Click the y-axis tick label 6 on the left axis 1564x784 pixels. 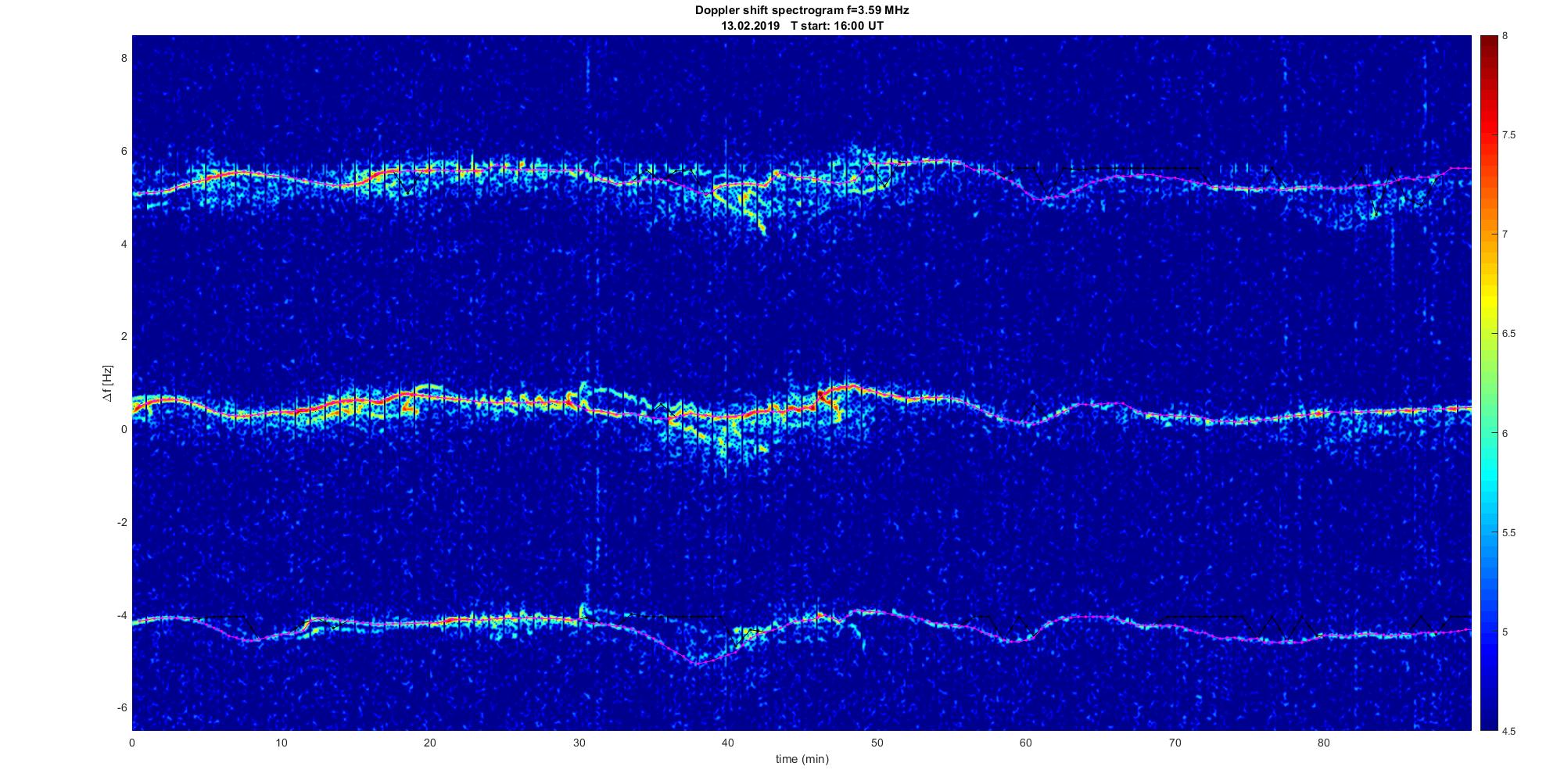pyautogui.click(x=124, y=151)
